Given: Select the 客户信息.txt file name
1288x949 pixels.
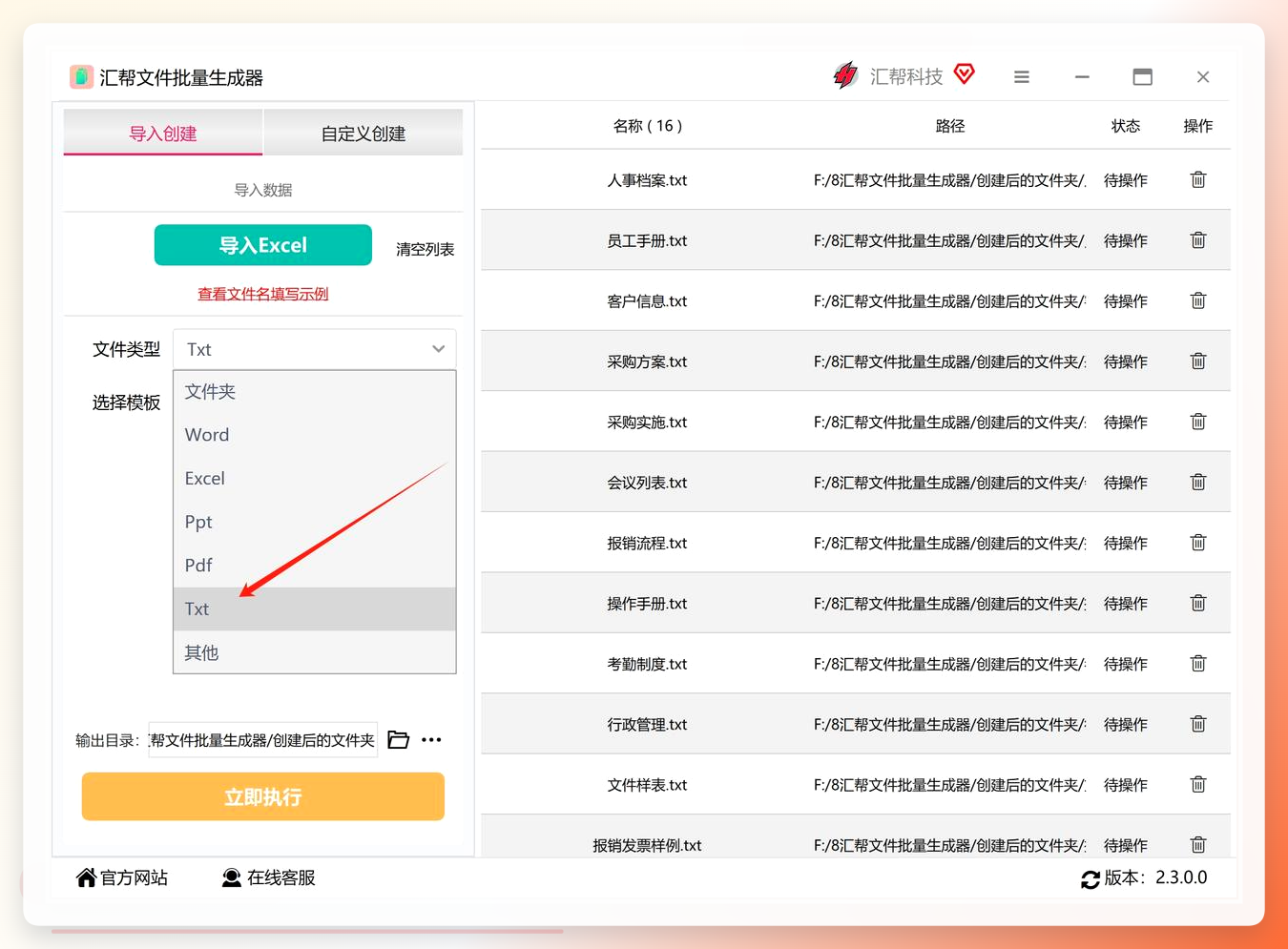Looking at the screenshot, I should click(648, 301).
